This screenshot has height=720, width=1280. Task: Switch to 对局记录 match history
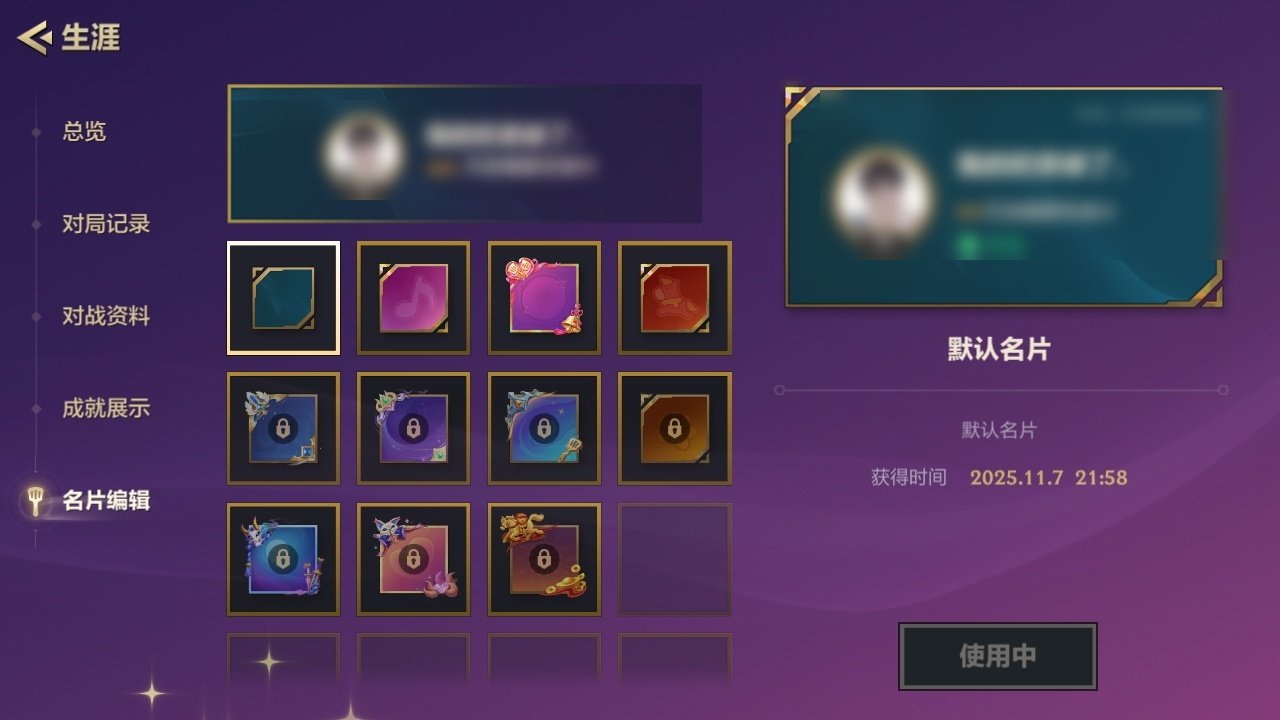coord(106,223)
